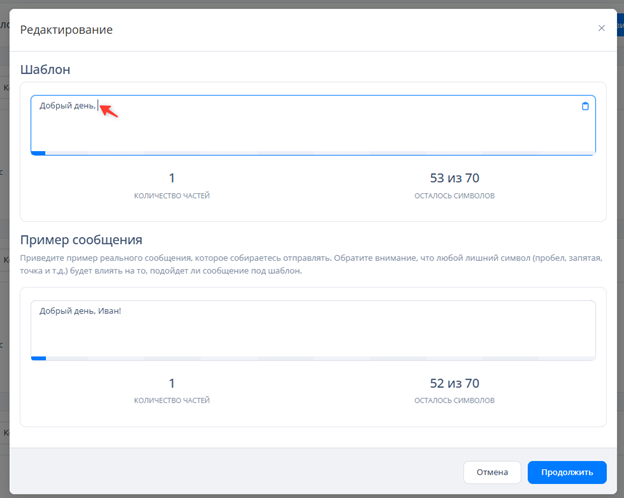Click the '53 из 70' characters counter

coord(454,178)
